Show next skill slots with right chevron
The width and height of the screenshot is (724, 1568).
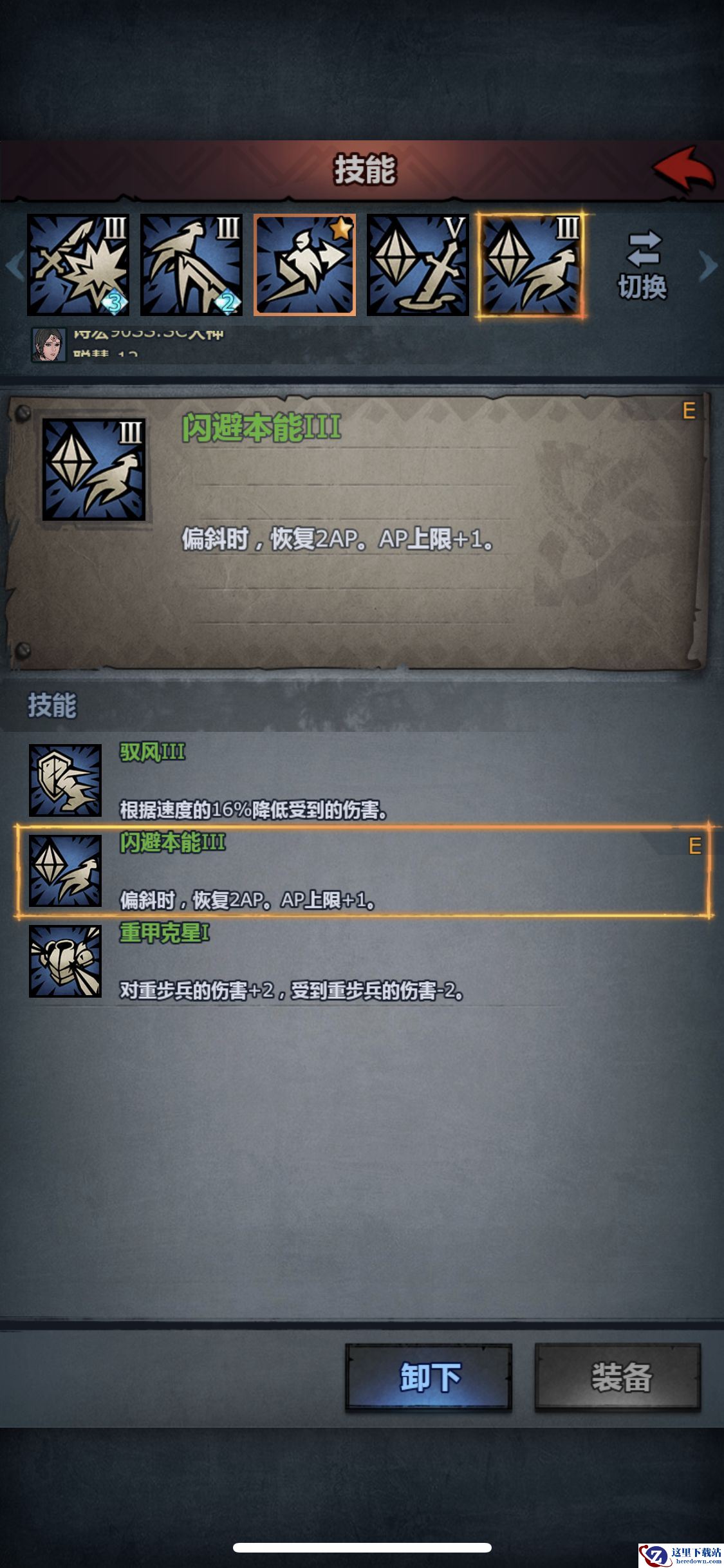tap(707, 265)
